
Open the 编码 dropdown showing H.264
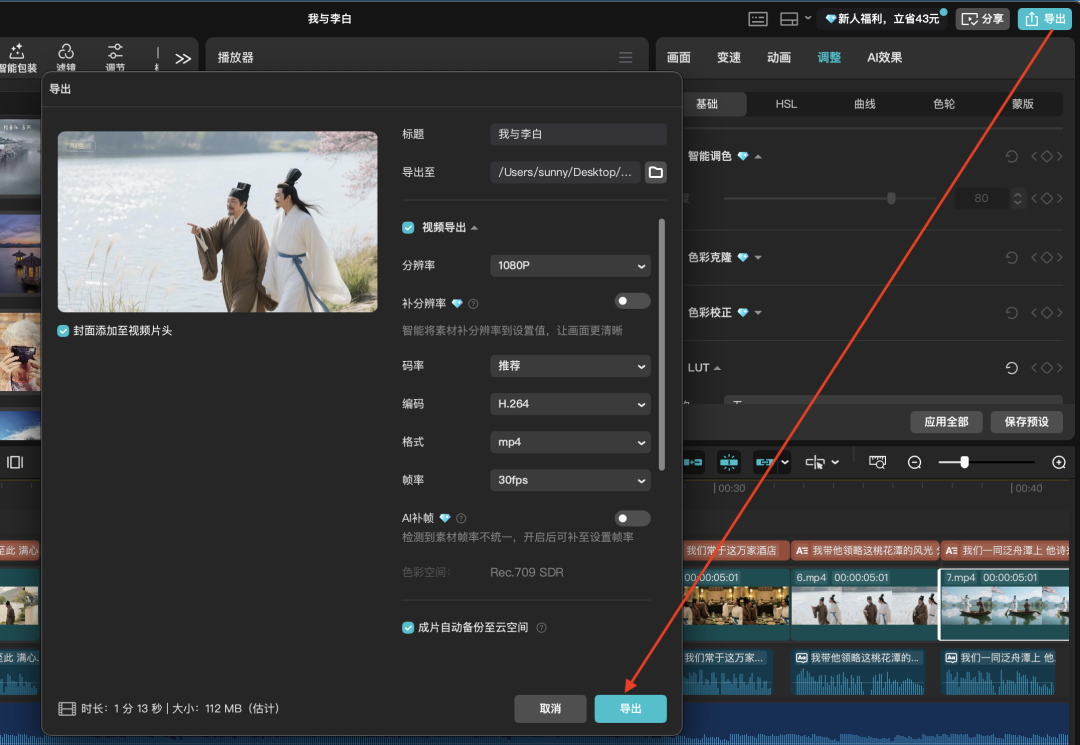(570, 404)
